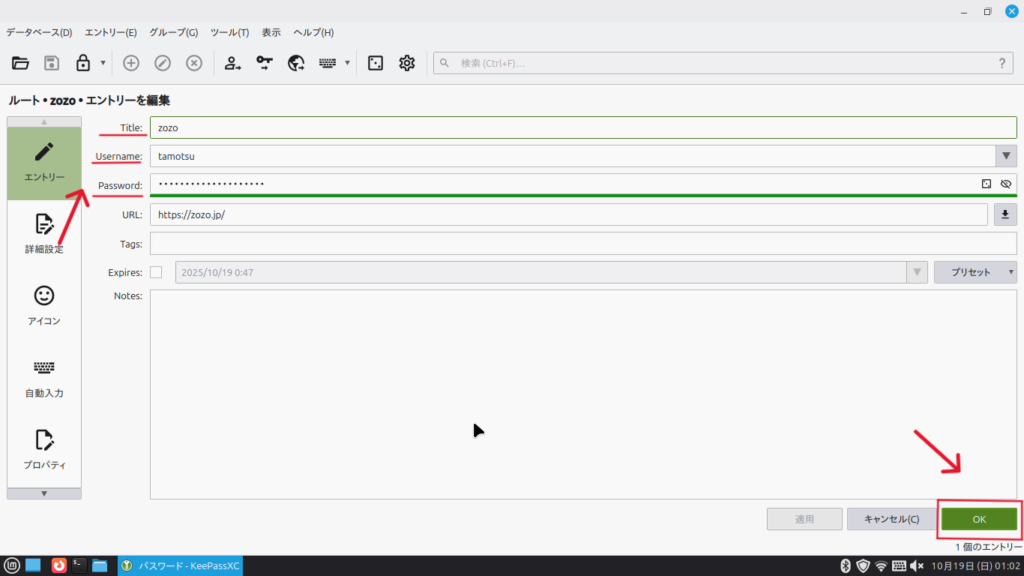
Task: Toggle password visibility eye icon
Action: [1006, 184]
